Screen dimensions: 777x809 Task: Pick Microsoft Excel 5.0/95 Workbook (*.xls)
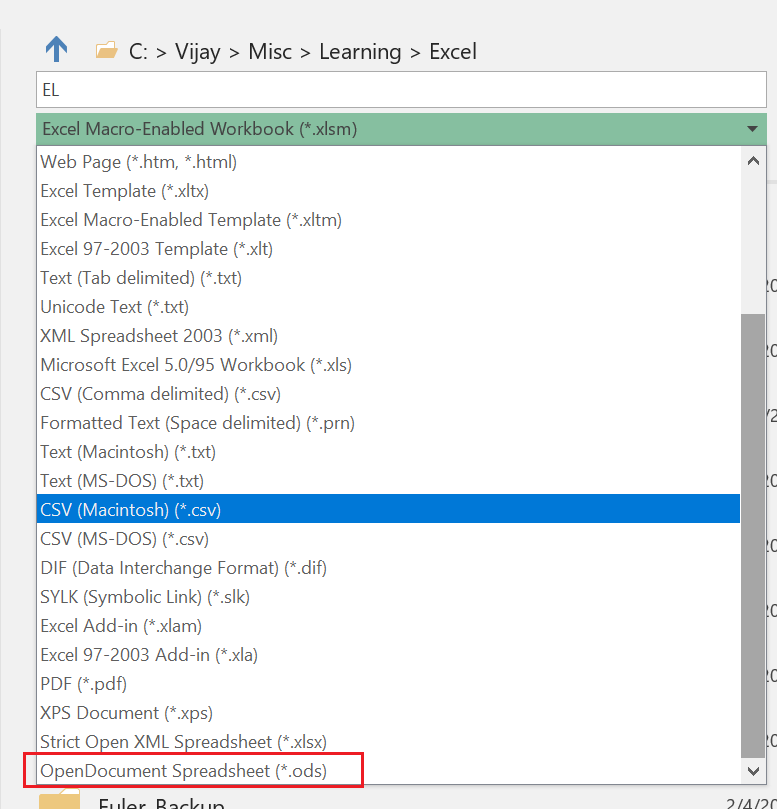388,365
